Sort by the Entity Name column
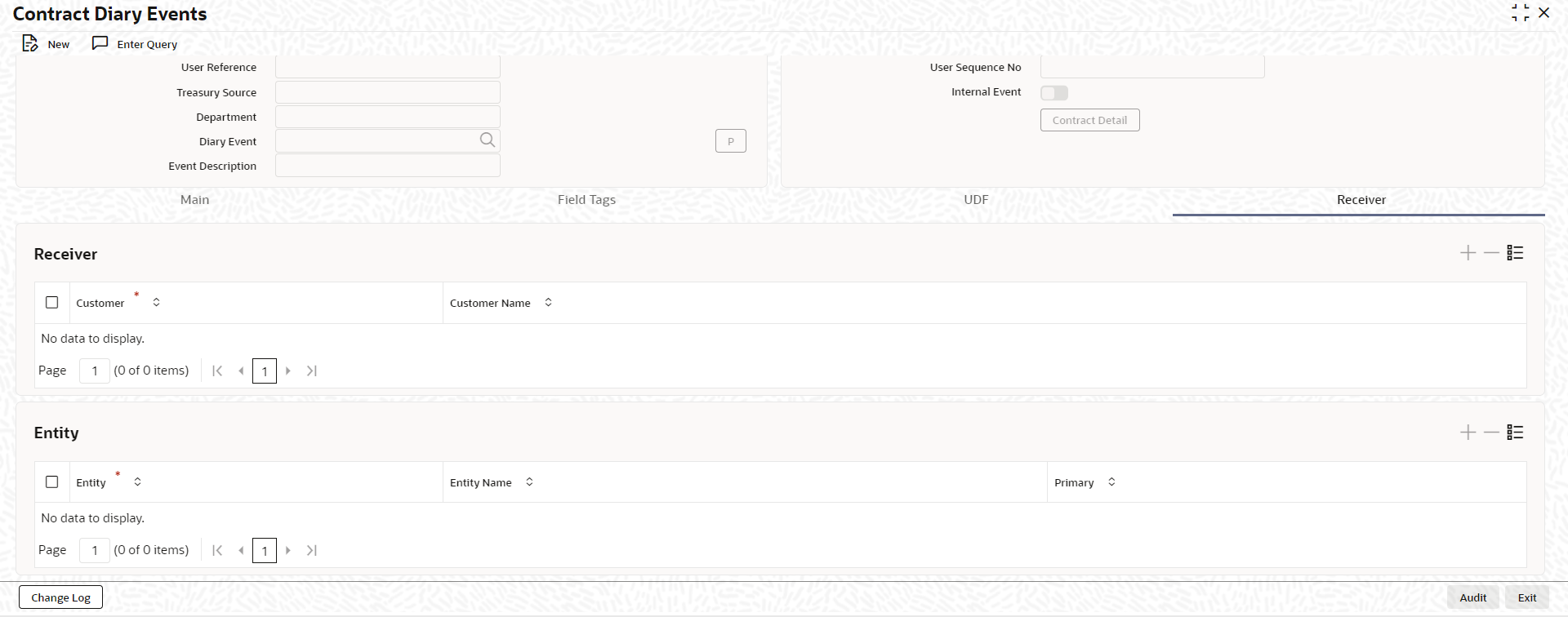 coord(529,482)
